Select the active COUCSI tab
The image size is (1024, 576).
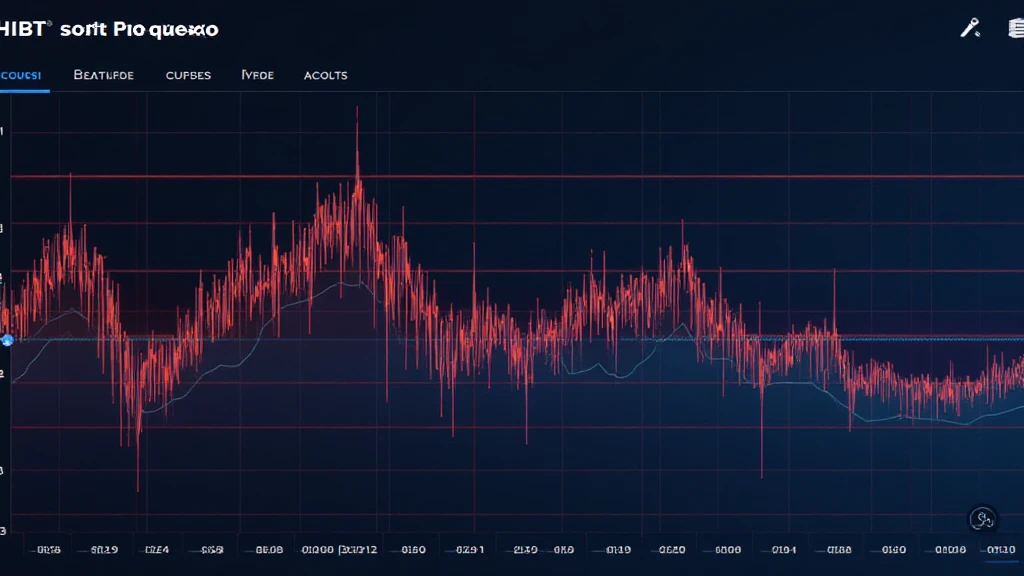[x=21, y=75]
